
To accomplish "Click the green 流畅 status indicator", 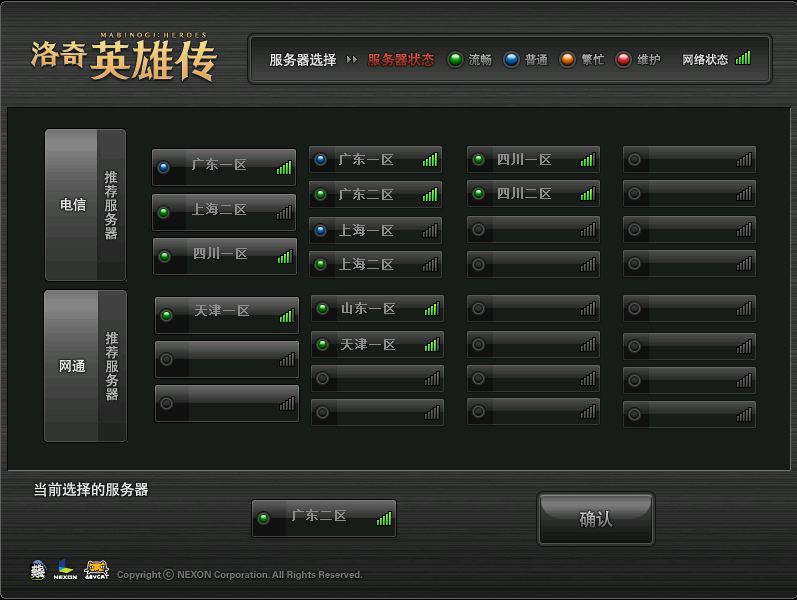I will coord(455,60).
